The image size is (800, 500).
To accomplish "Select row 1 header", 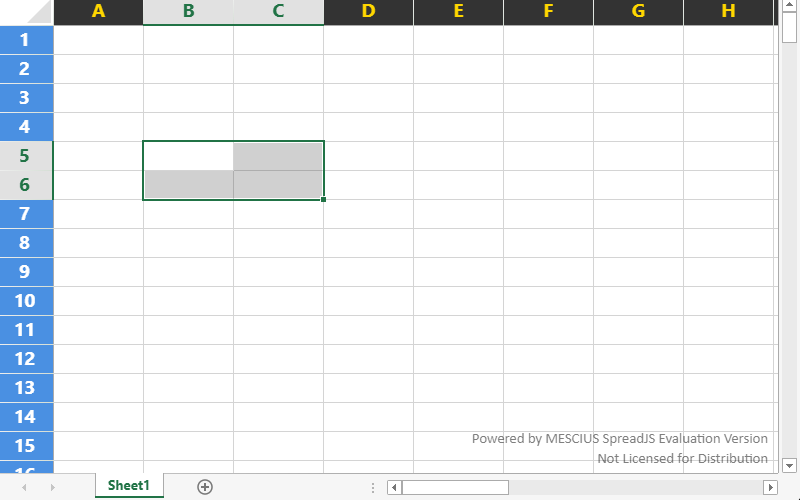I will point(26,40).
